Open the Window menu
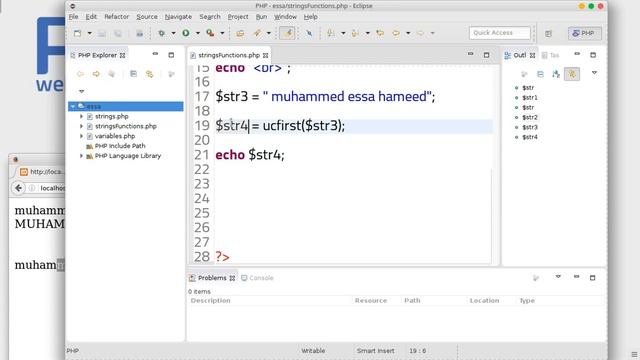This screenshot has width=640, height=360. [x=285, y=17]
